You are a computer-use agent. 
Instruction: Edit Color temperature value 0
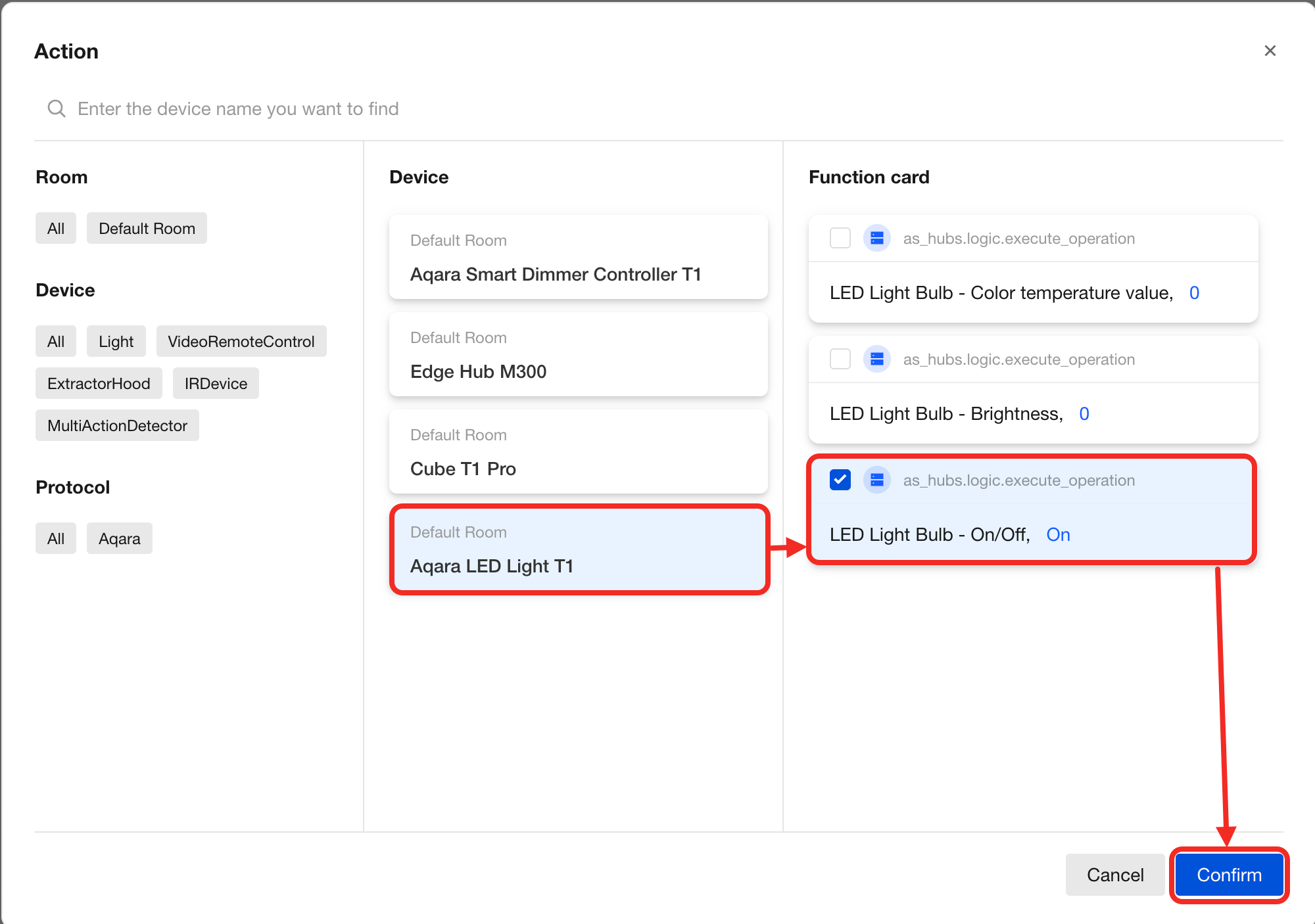(x=1194, y=293)
